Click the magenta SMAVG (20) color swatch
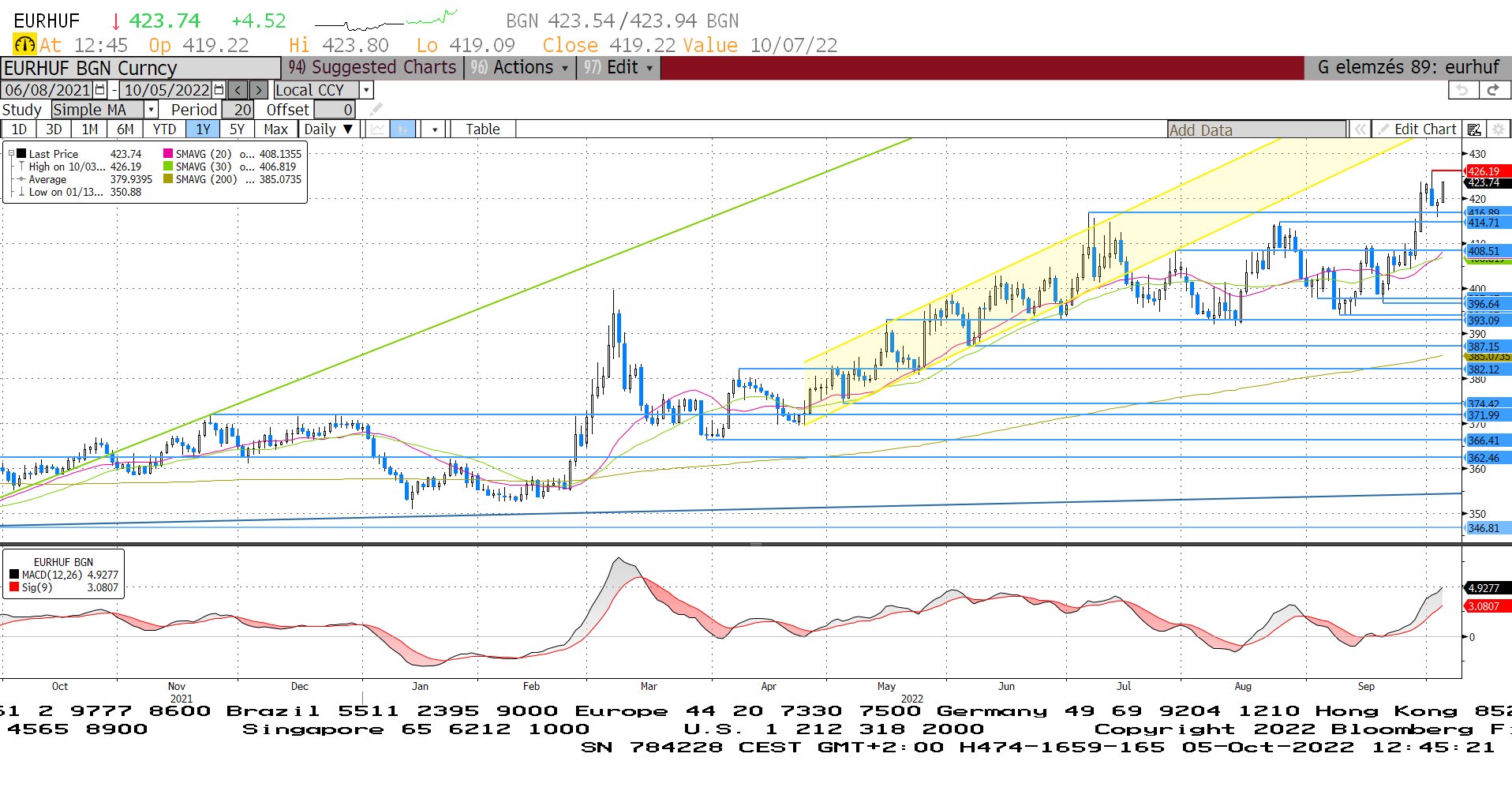1512x791 pixels. [x=168, y=154]
